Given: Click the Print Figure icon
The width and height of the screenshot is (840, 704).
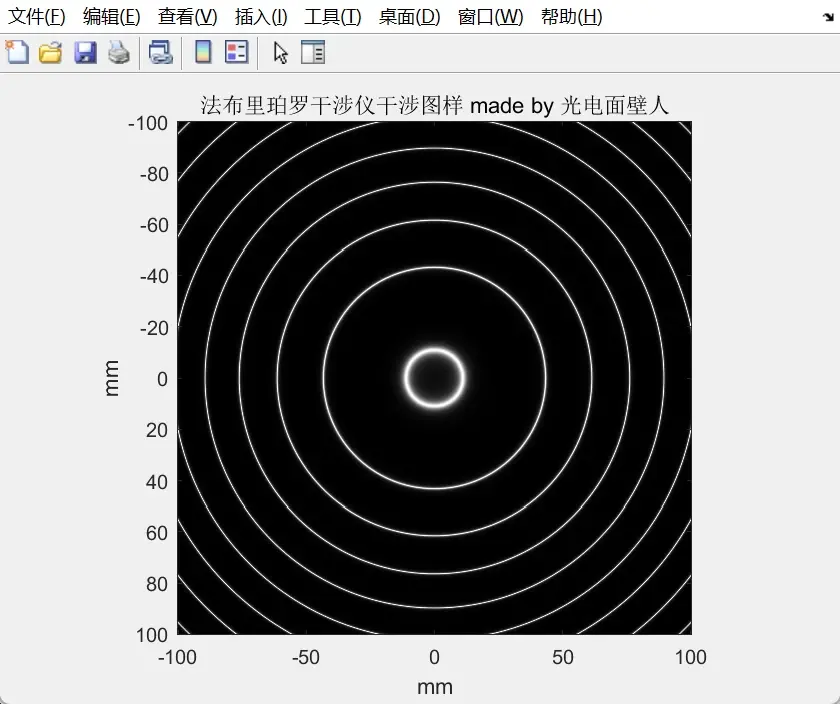Looking at the screenshot, I should (x=119, y=53).
